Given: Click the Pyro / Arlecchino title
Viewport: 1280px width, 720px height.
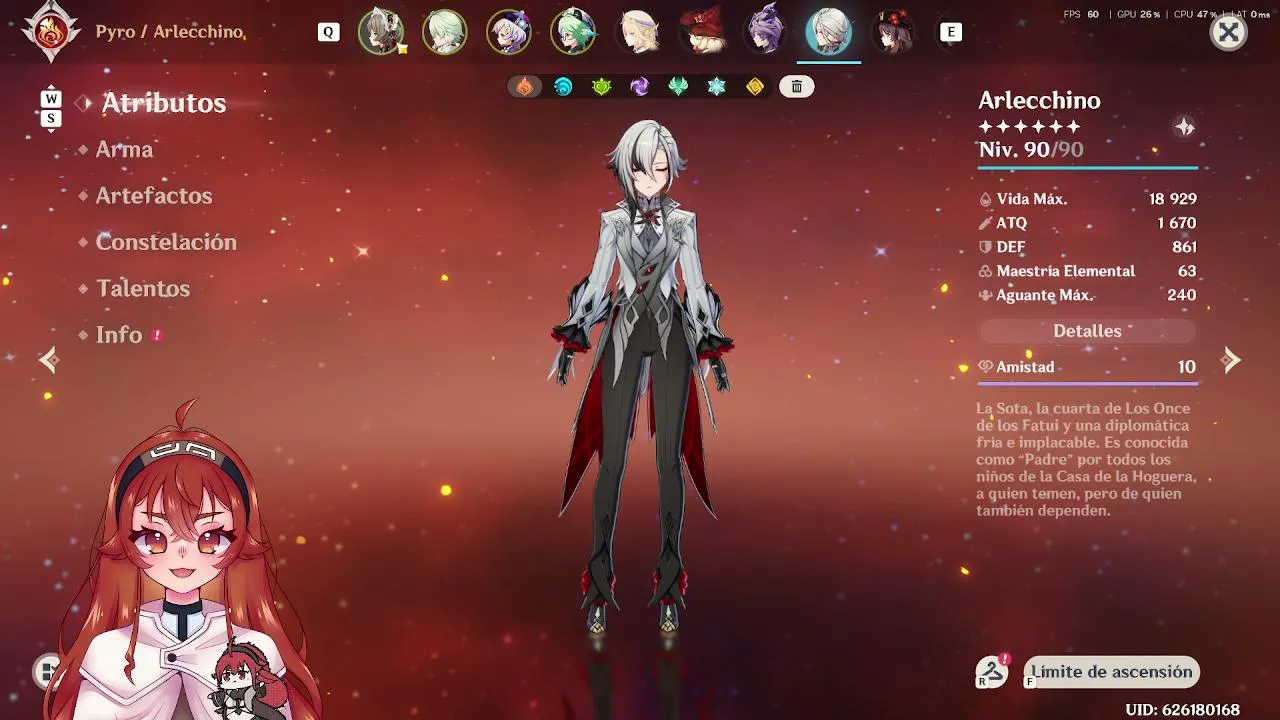Looking at the screenshot, I should (x=170, y=32).
